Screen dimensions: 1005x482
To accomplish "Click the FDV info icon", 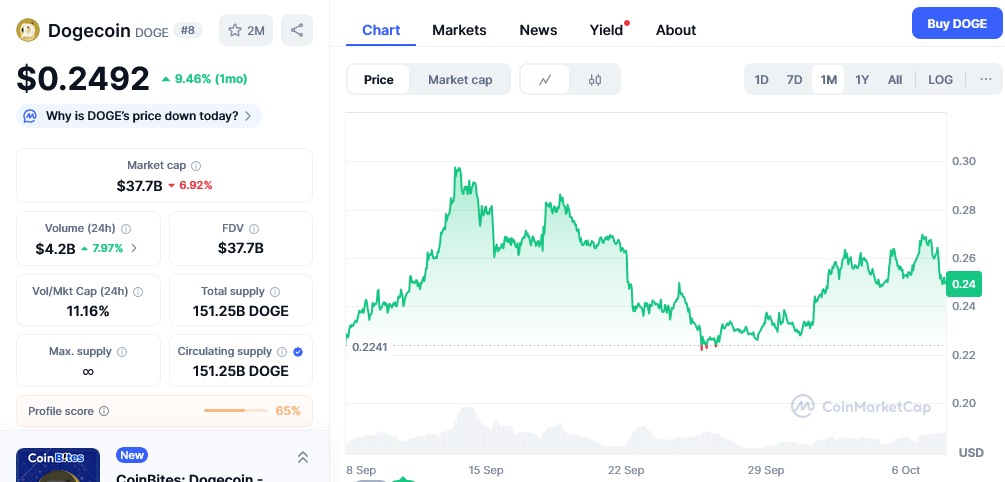I will point(254,229).
